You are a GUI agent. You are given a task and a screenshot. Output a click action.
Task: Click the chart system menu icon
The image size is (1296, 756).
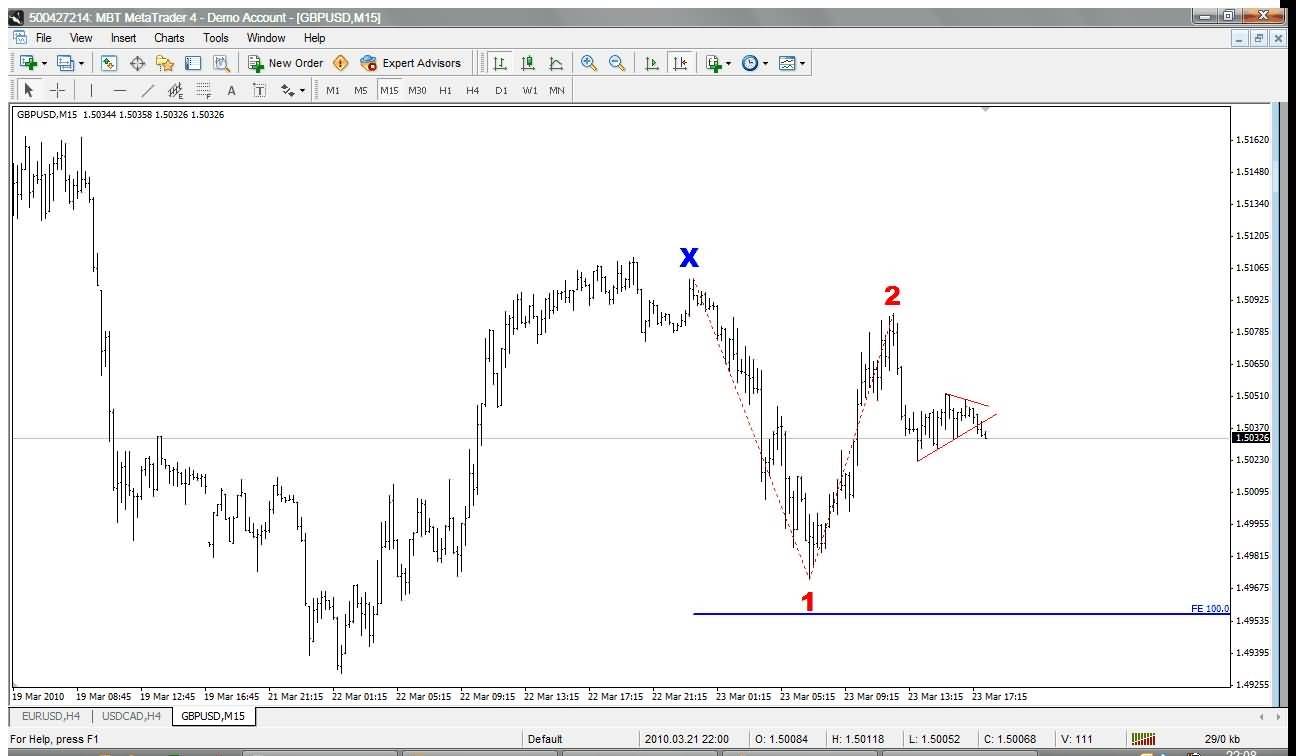(x=20, y=38)
